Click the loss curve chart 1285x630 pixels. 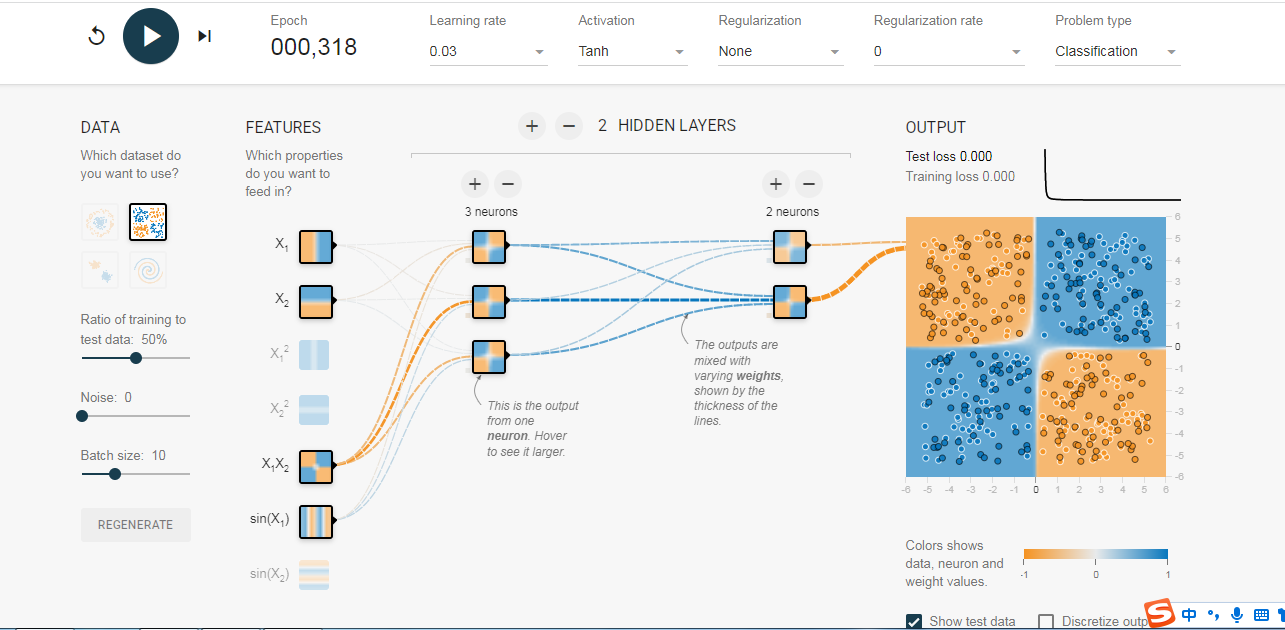pos(1112,175)
